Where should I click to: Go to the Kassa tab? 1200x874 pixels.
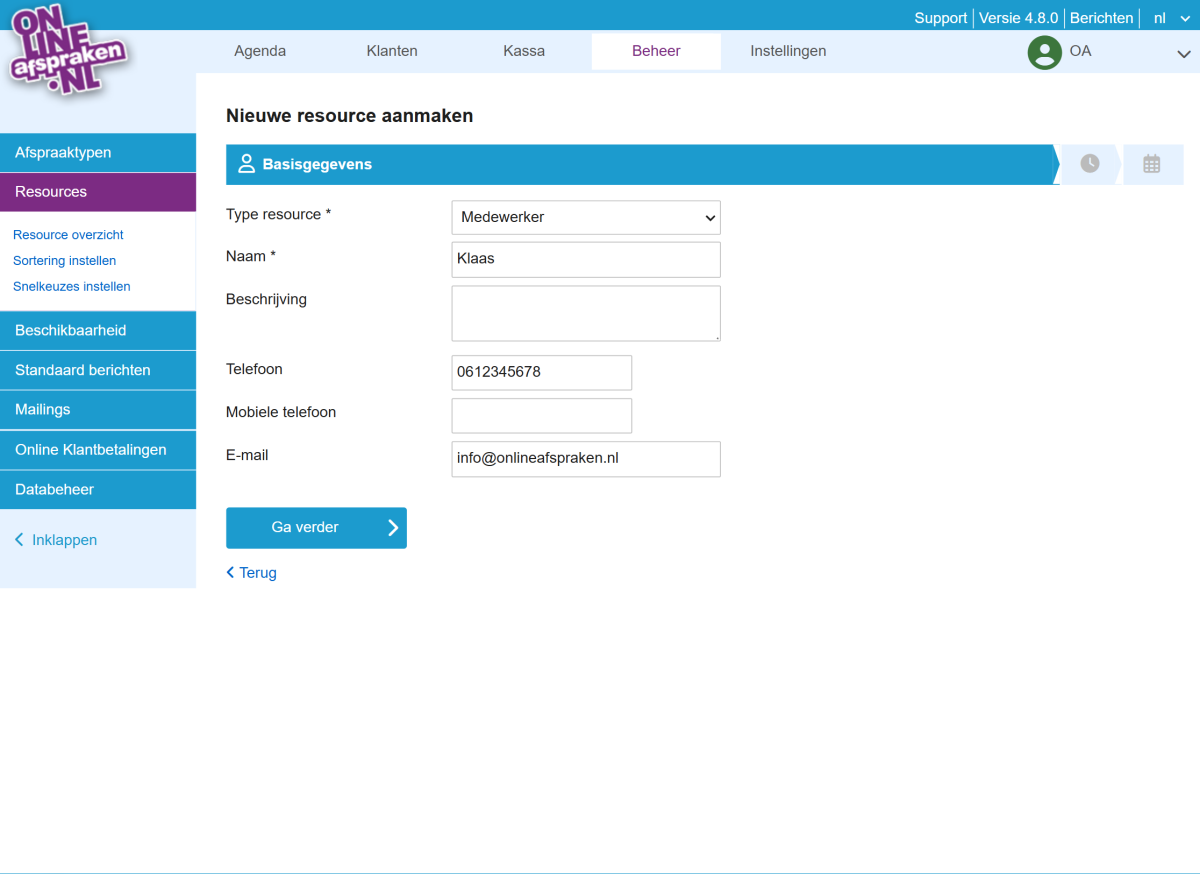pos(524,51)
